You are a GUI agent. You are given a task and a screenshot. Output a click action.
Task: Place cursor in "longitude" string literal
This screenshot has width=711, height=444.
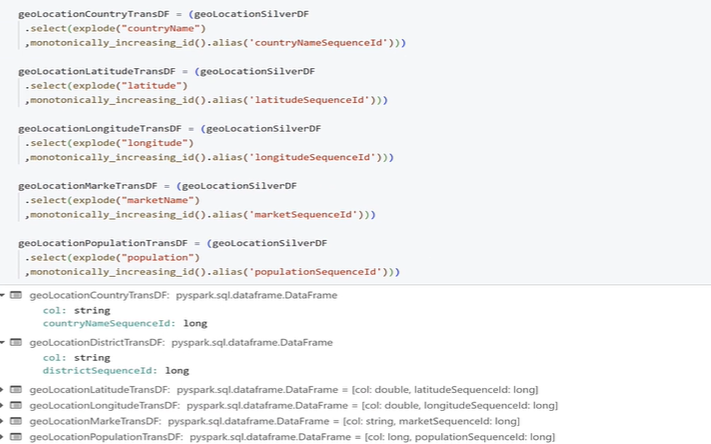click(x=155, y=143)
